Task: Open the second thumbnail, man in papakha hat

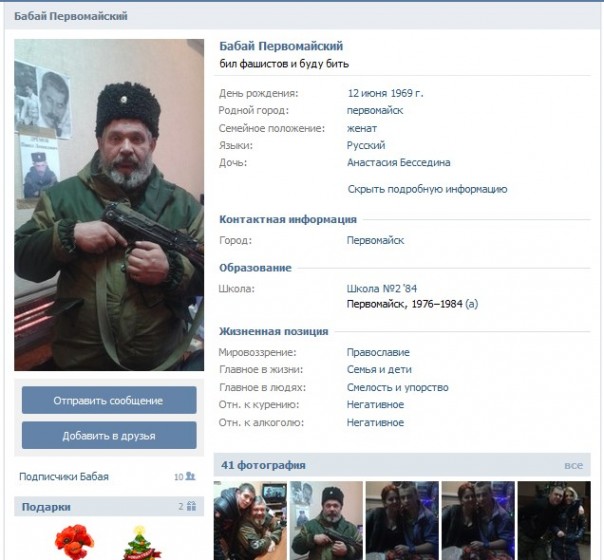Action: pyautogui.click(x=326, y=520)
